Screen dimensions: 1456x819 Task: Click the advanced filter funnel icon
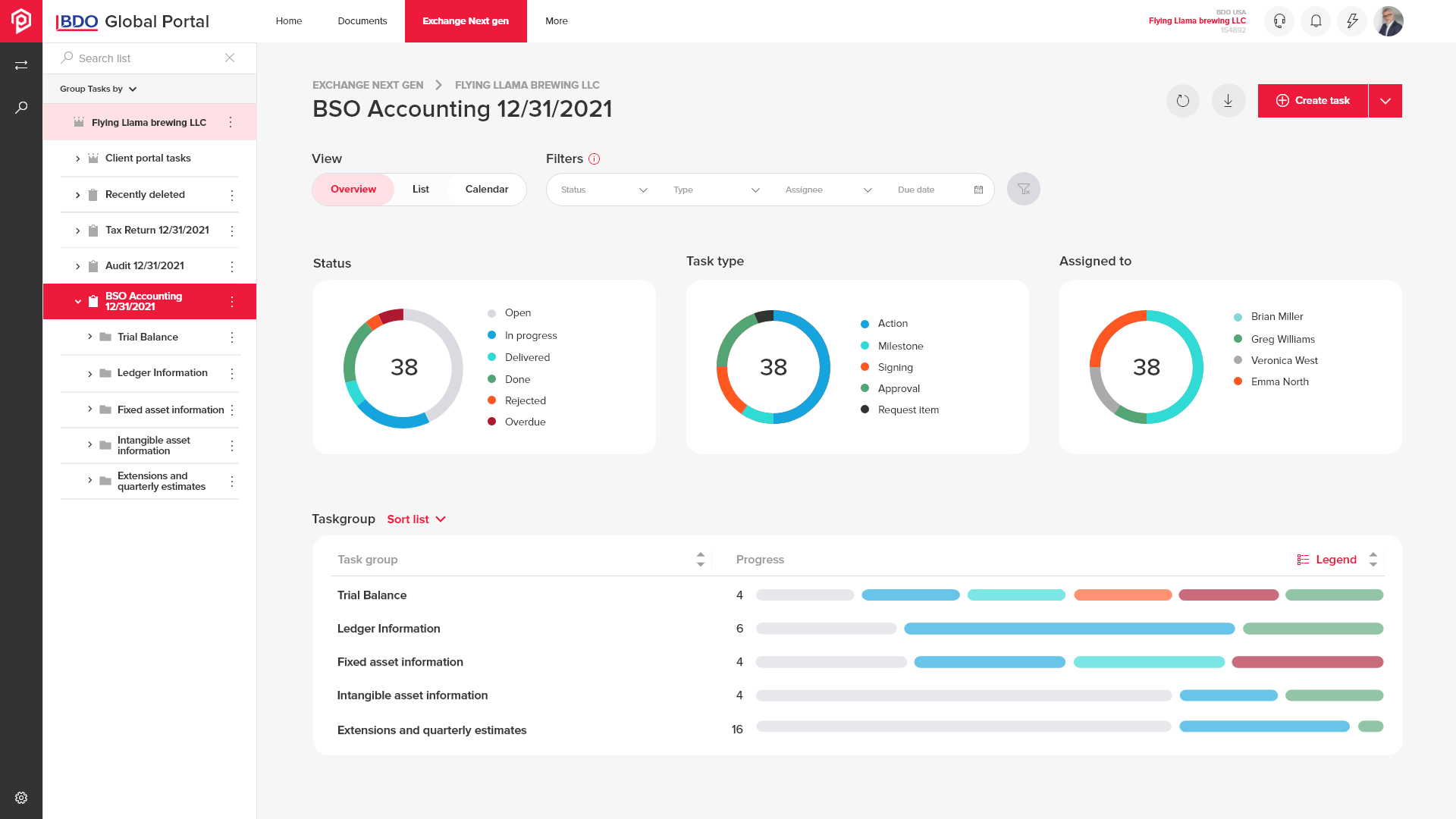point(1023,189)
